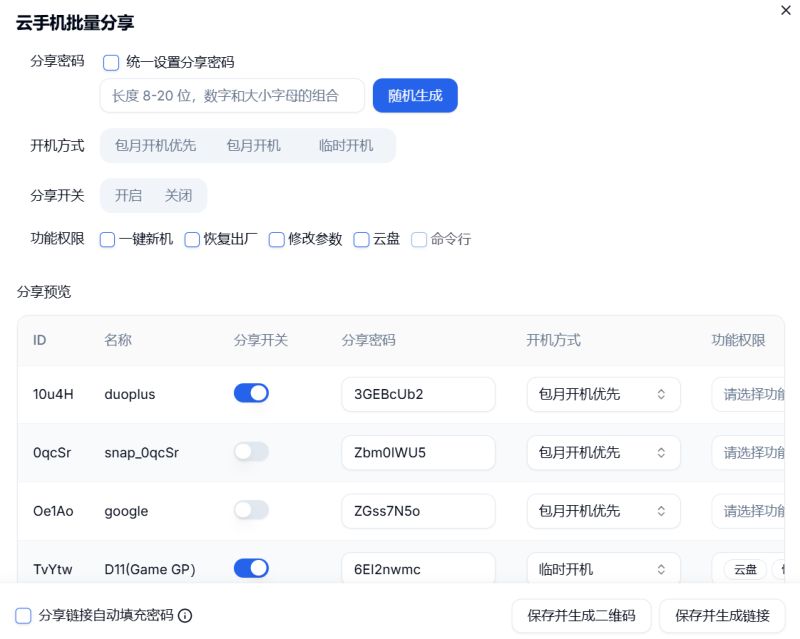Check the 命令行 permission
This screenshot has height=639, width=800.
coord(419,239)
